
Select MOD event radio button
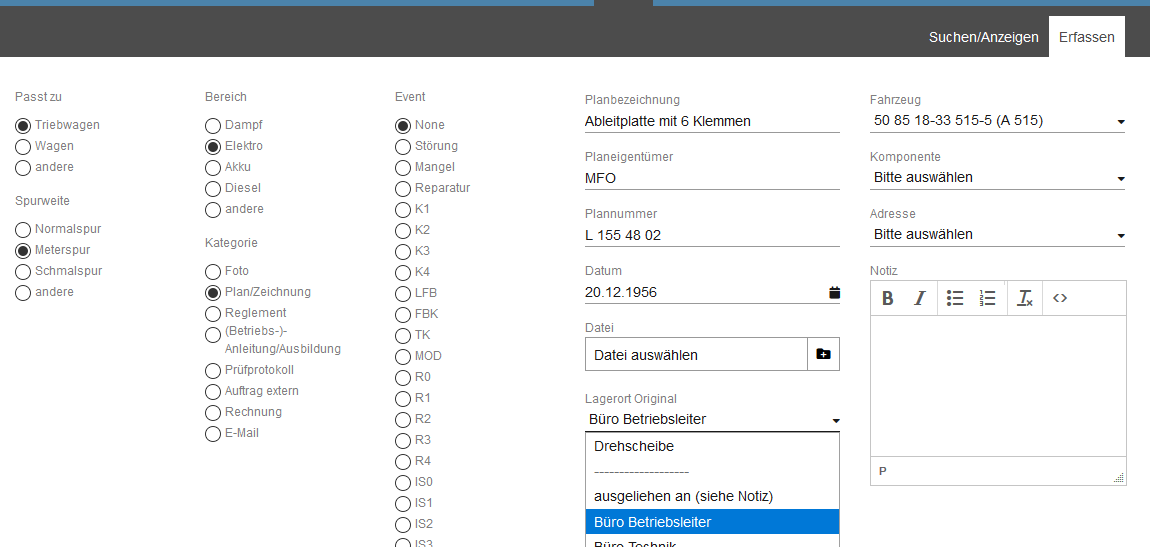[403, 356]
